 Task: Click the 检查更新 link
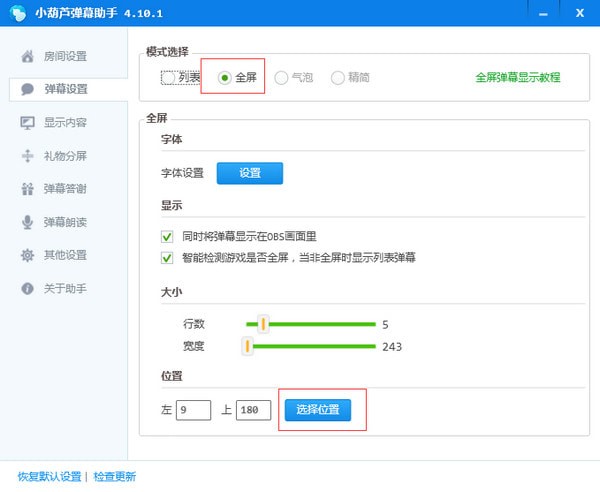[115, 477]
